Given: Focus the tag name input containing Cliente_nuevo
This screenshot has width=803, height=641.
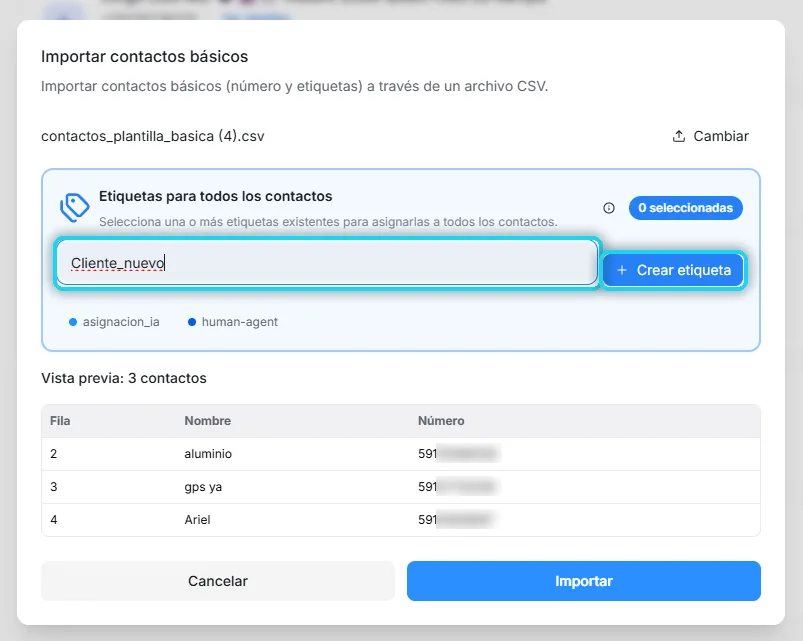Looking at the screenshot, I should [327, 263].
